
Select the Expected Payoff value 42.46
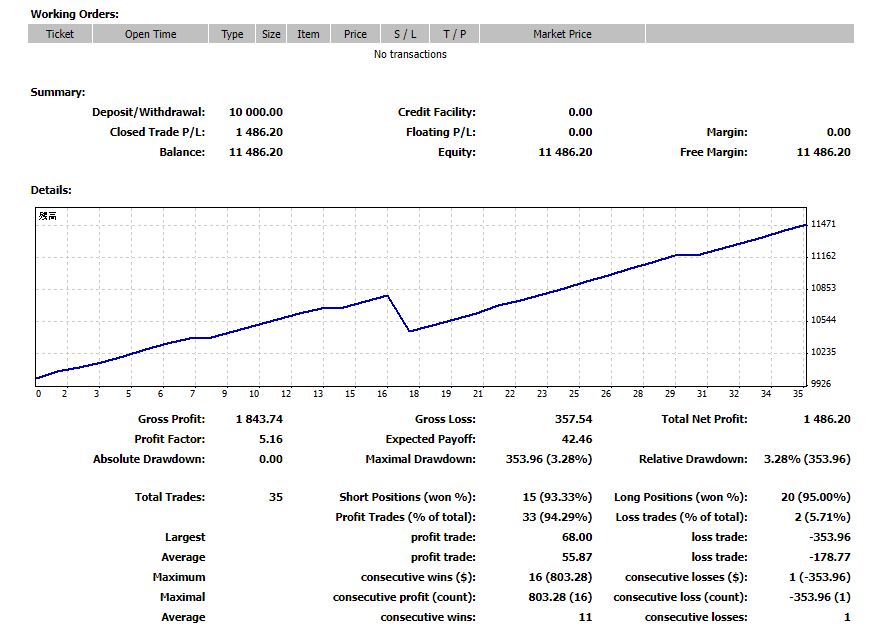coord(576,439)
